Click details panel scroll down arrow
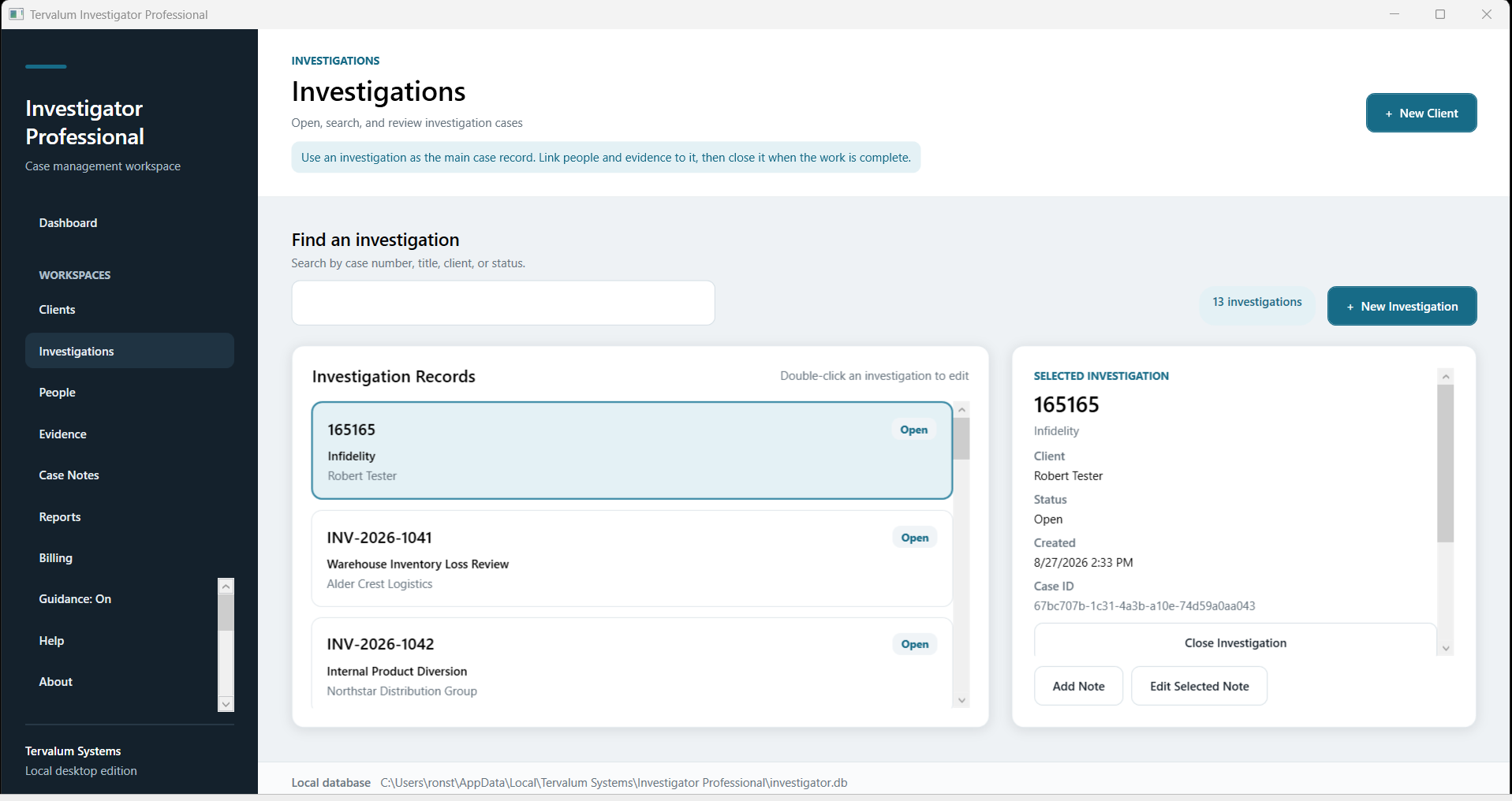The image size is (1512, 801). point(1446,648)
